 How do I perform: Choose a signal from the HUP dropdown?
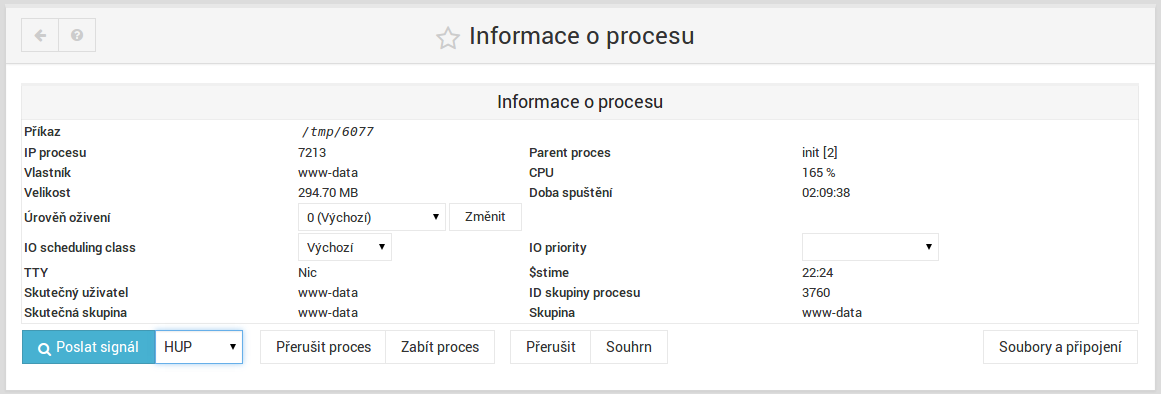point(199,347)
